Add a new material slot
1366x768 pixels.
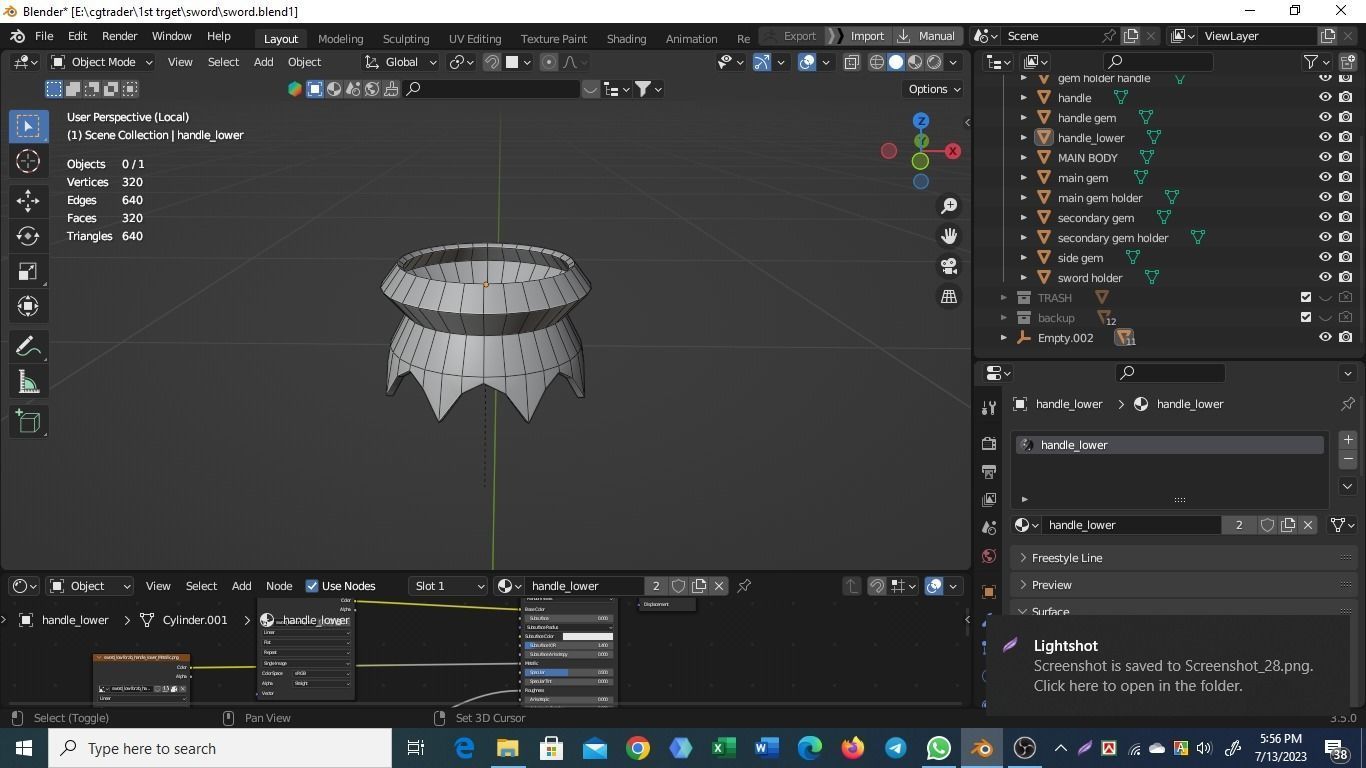pos(1348,440)
